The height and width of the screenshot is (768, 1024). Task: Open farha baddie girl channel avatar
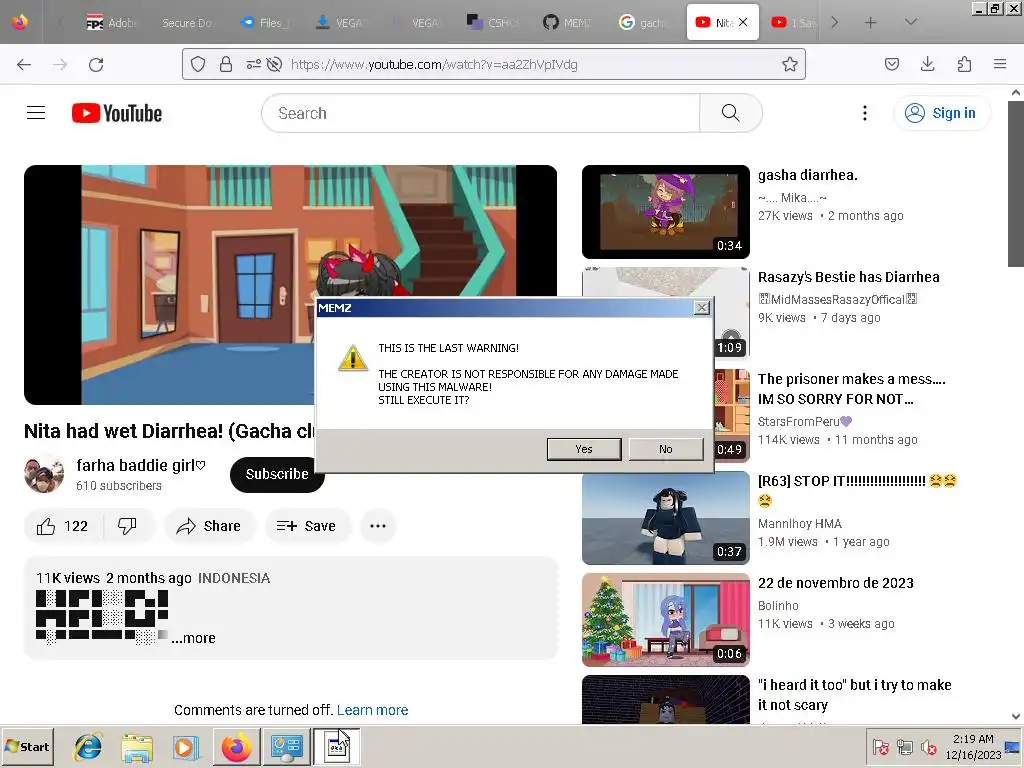click(44, 475)
